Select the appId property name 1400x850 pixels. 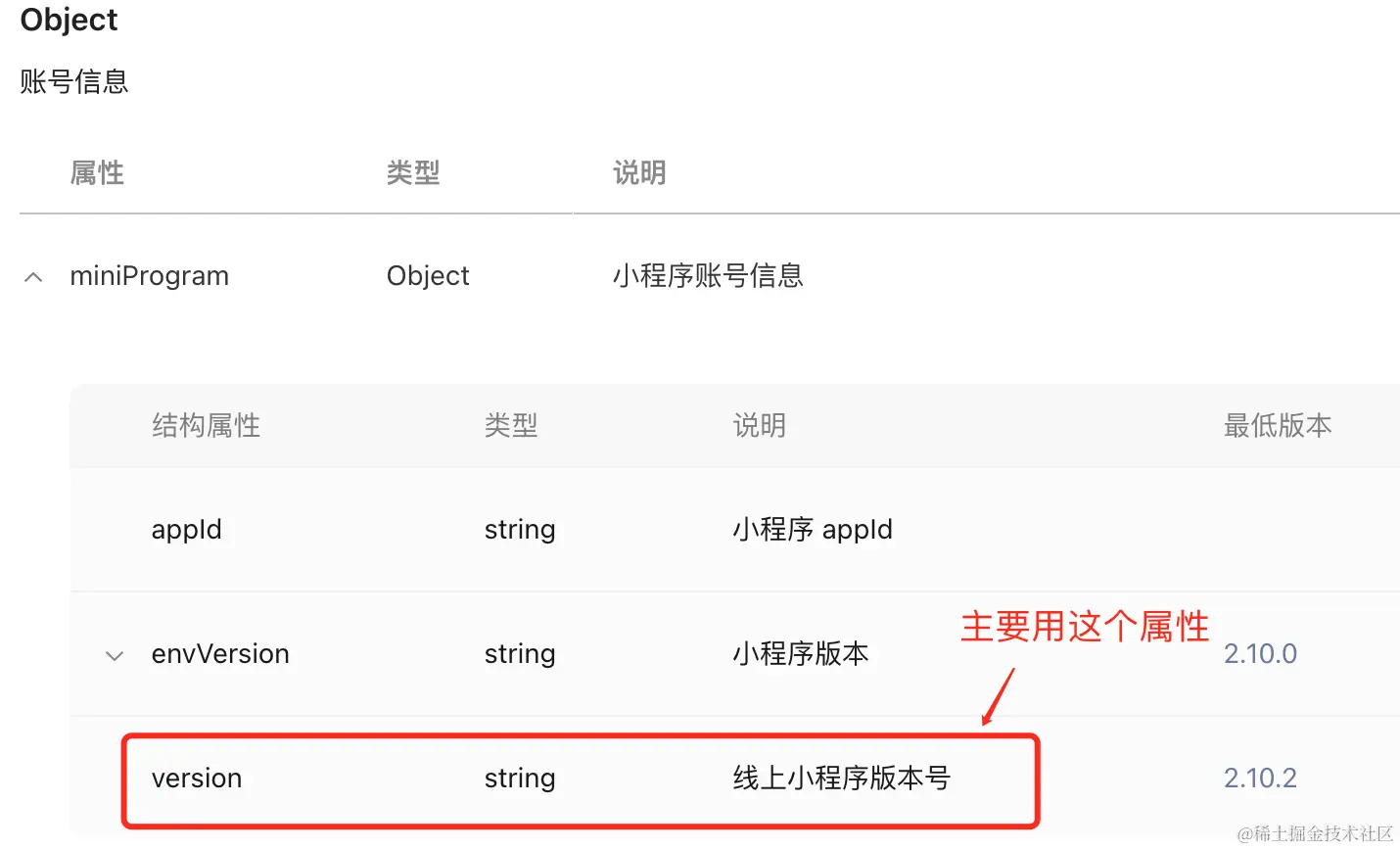[186, 530]
